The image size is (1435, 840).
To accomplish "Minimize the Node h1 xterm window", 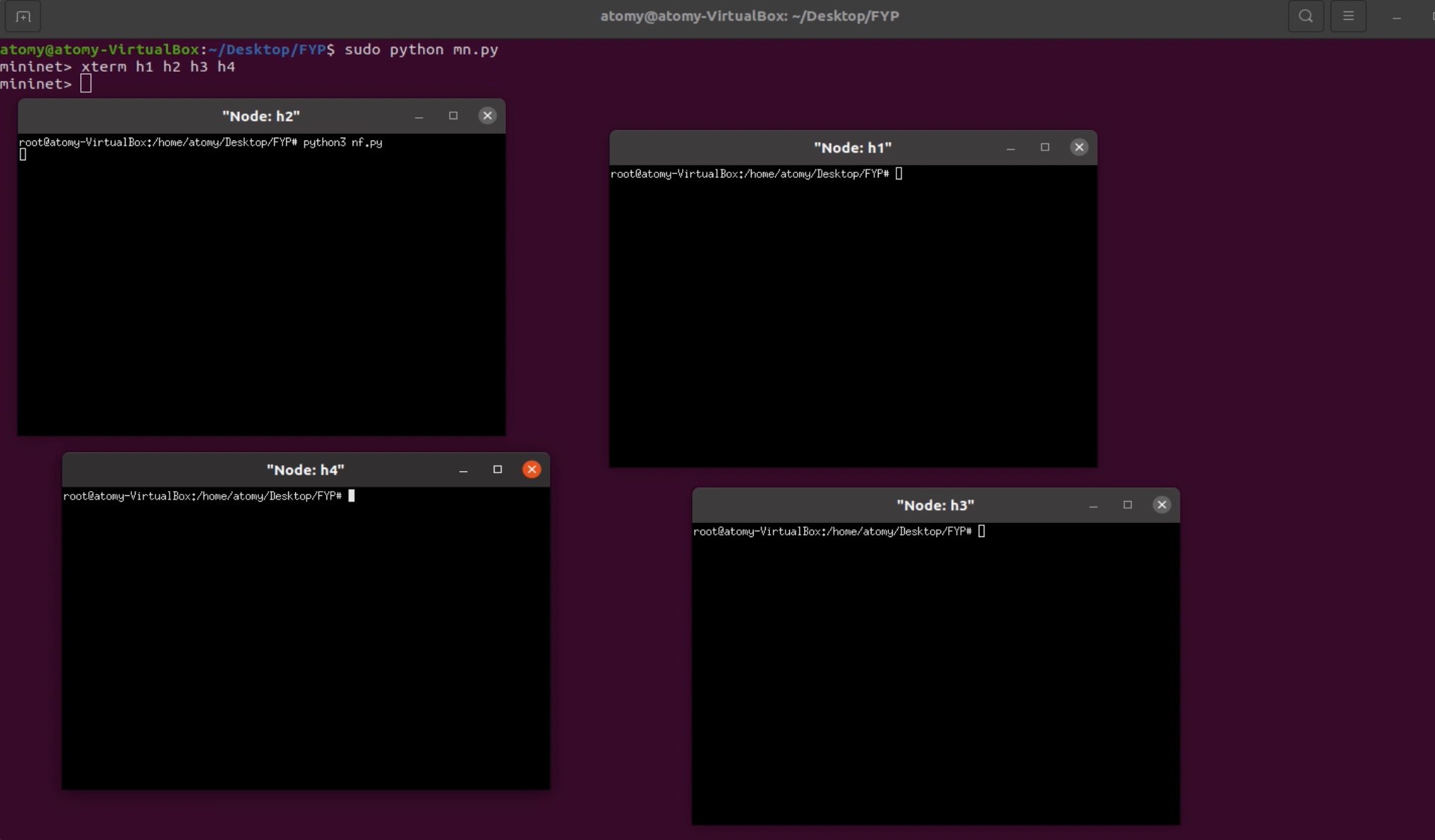I will 1011,148.
